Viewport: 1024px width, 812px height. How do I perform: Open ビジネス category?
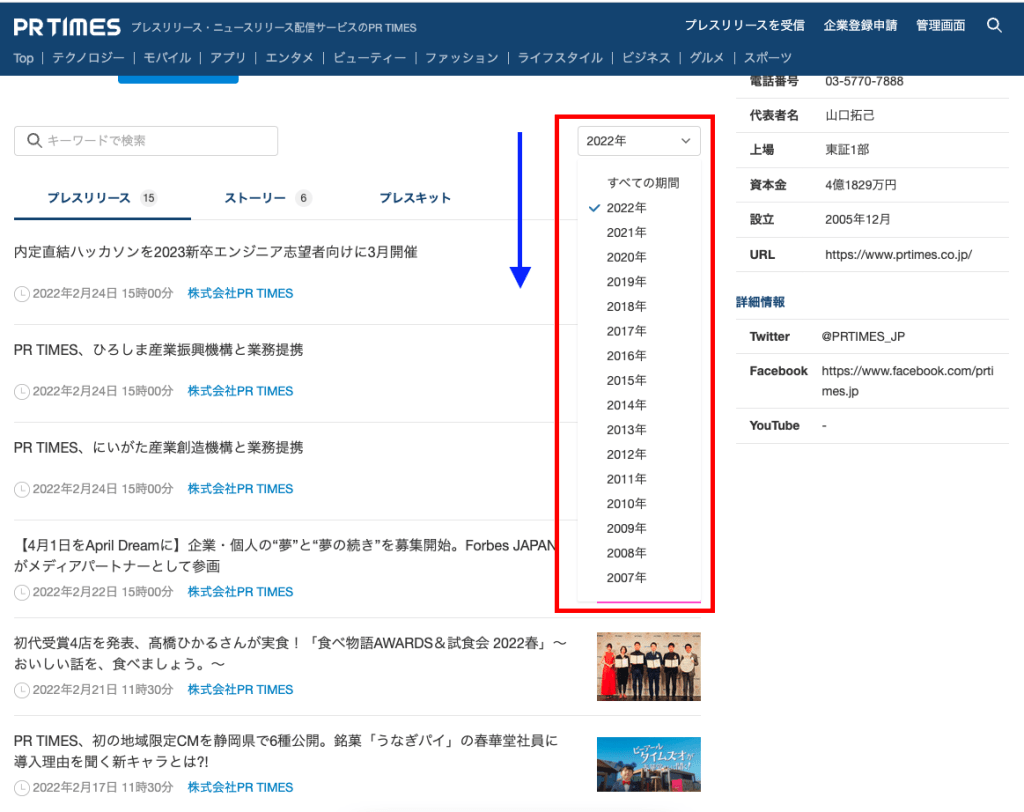pyautogui.click(x=646, y=58)
